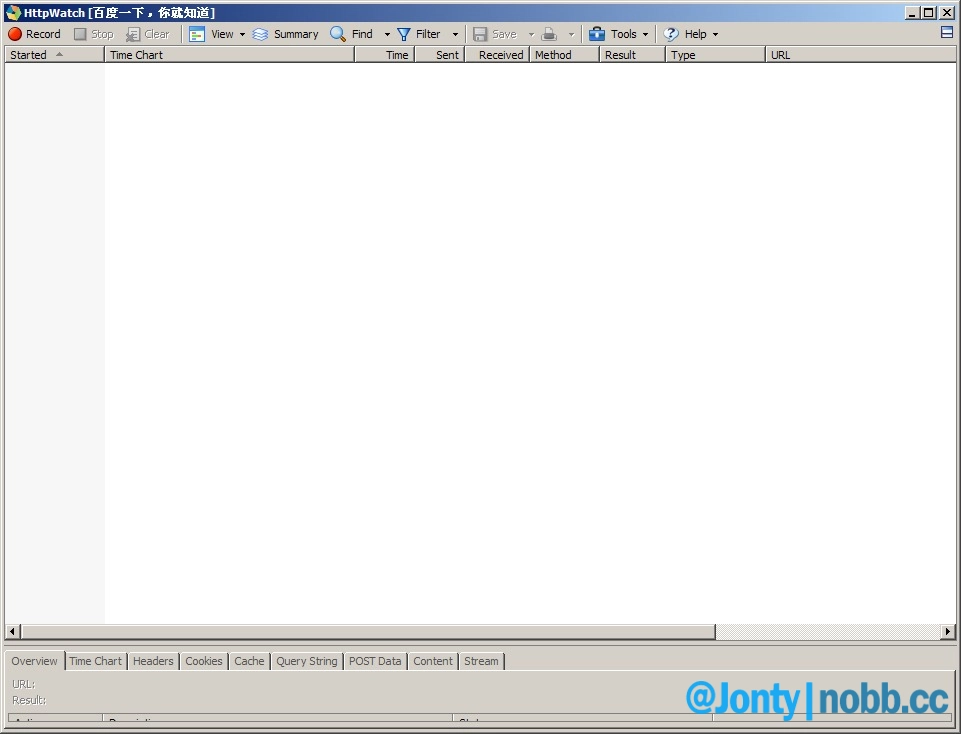Click the horizontal scrollbar right arrow
The height and width of the screenshot is (734, 961).
(948, 632)
